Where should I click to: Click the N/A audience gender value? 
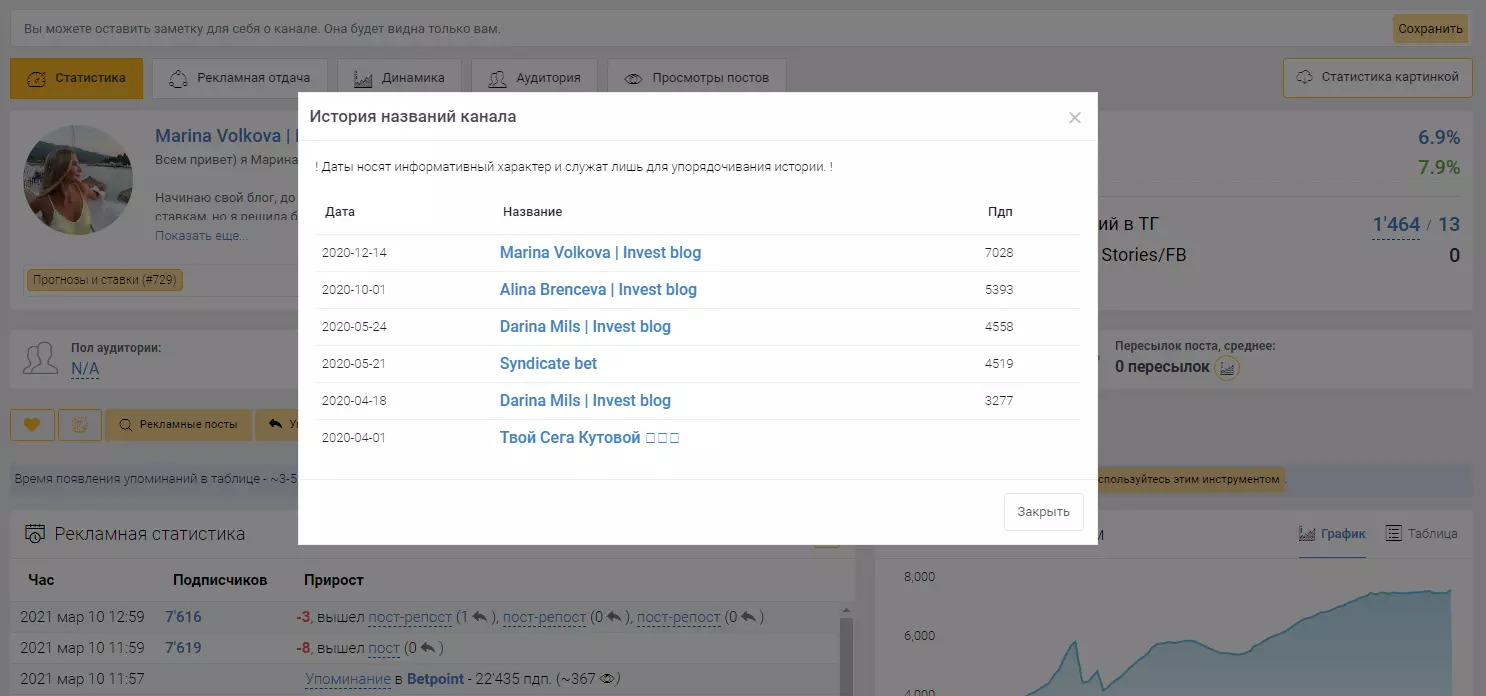click(85, 369)
